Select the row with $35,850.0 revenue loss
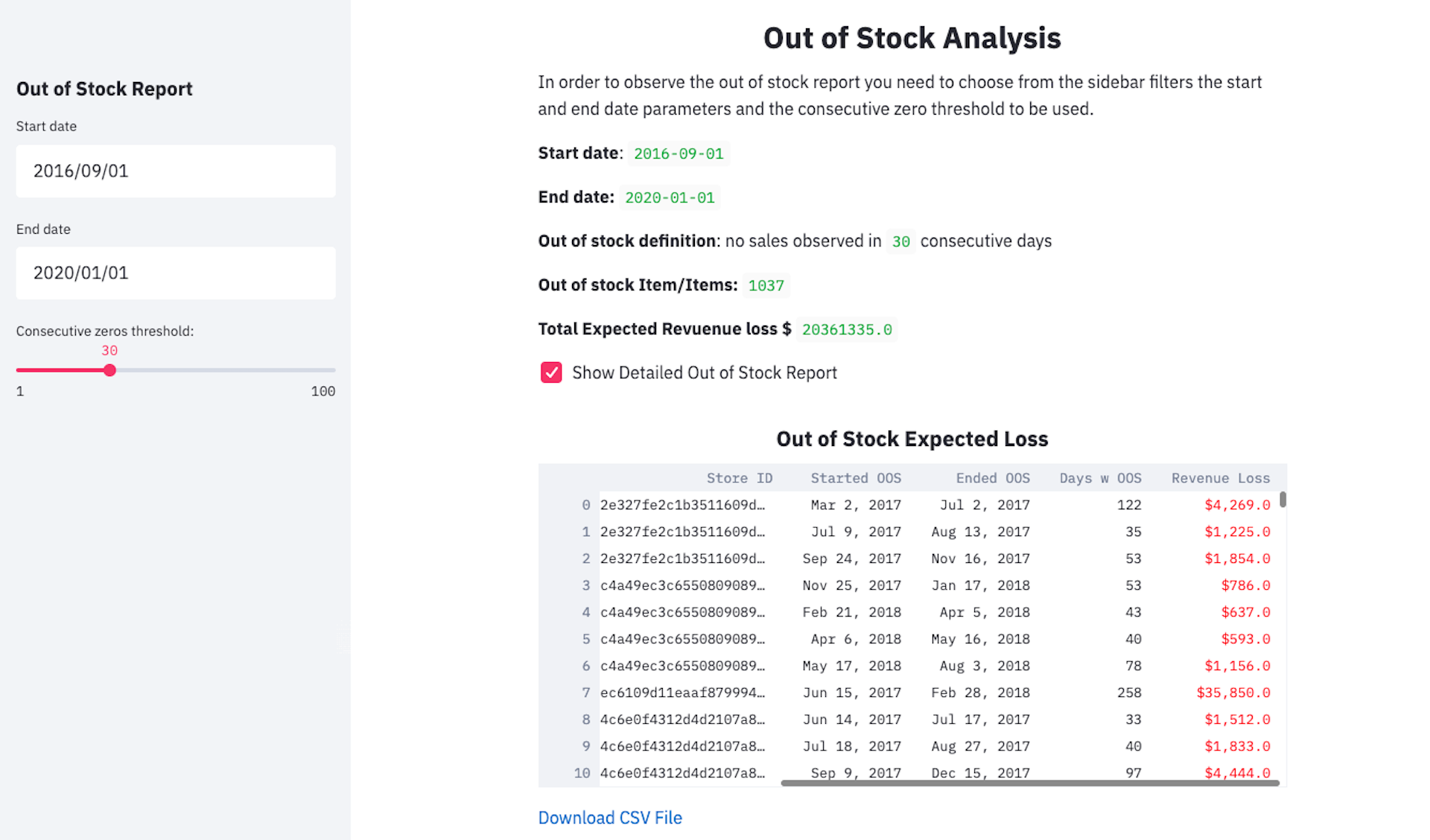The width and height of the screenshot is (1430, 840). click(x=931, y=693)
